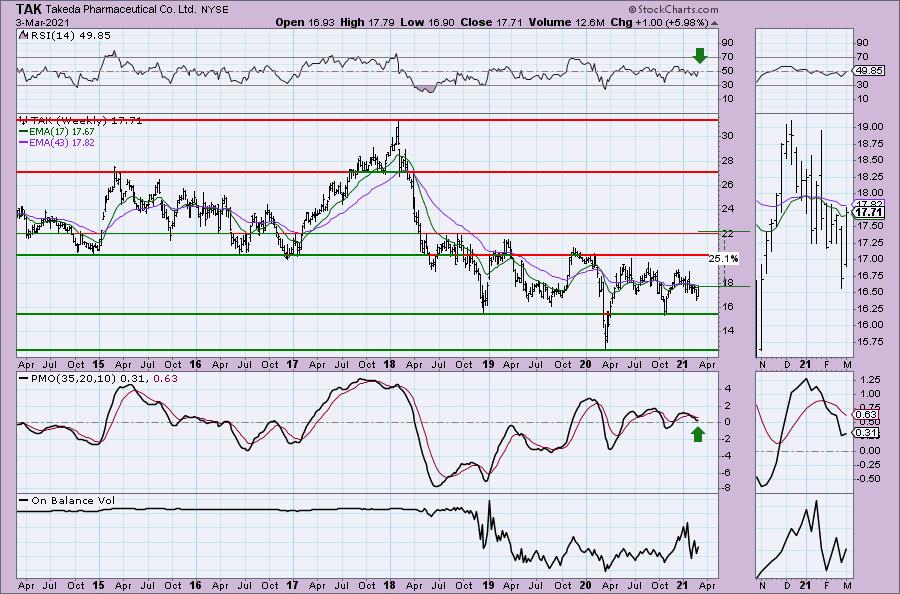Click the 1.25 PMO axis label
This screenshot has height=594, width=900.
click(871, 380)
